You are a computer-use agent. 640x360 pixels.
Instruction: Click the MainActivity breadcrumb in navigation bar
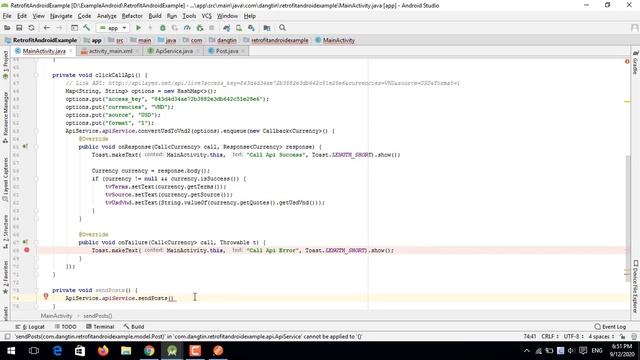(x=335, y=40)
